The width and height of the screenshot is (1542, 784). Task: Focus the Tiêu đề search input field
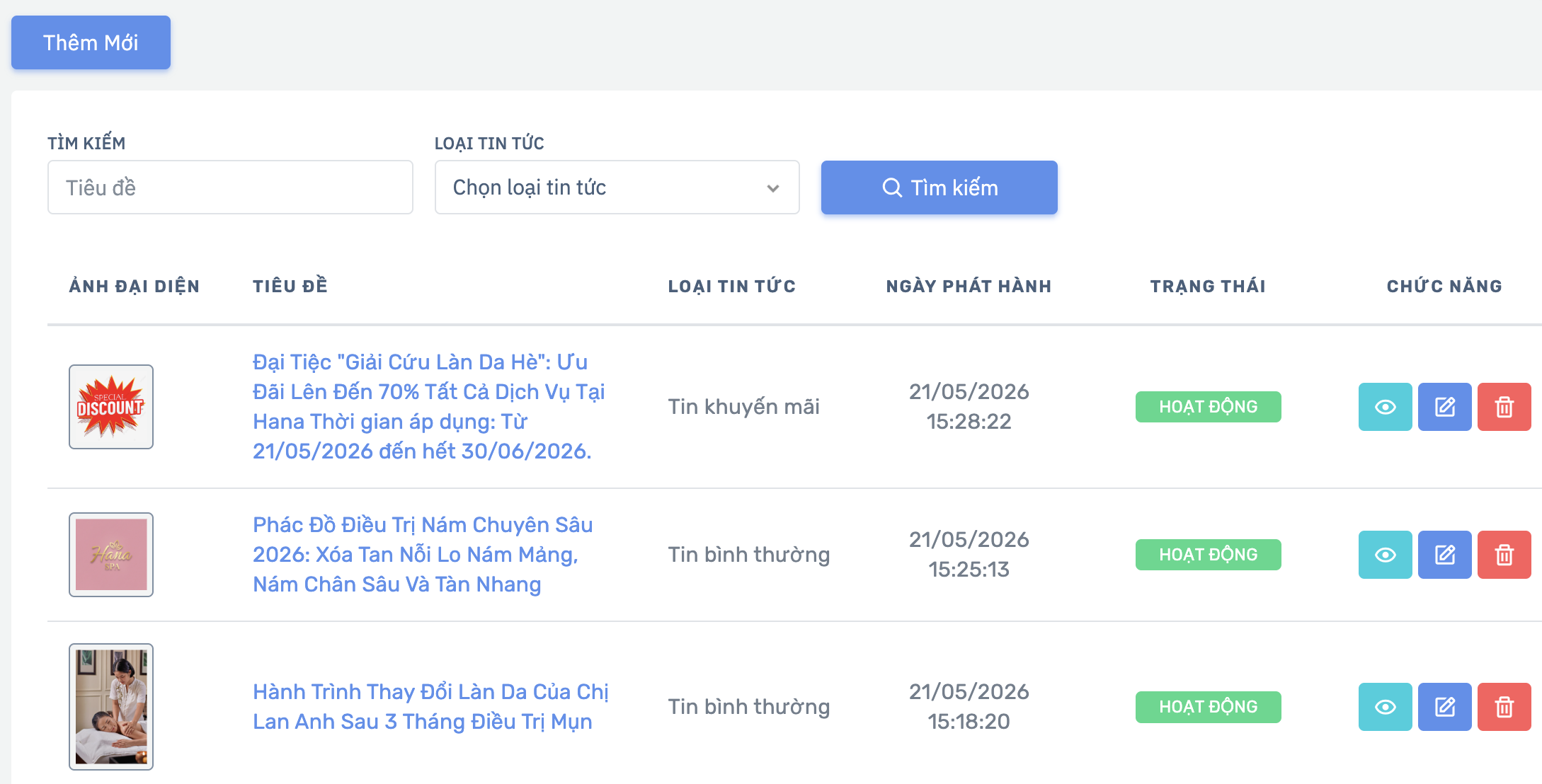[x=230, y=188]
